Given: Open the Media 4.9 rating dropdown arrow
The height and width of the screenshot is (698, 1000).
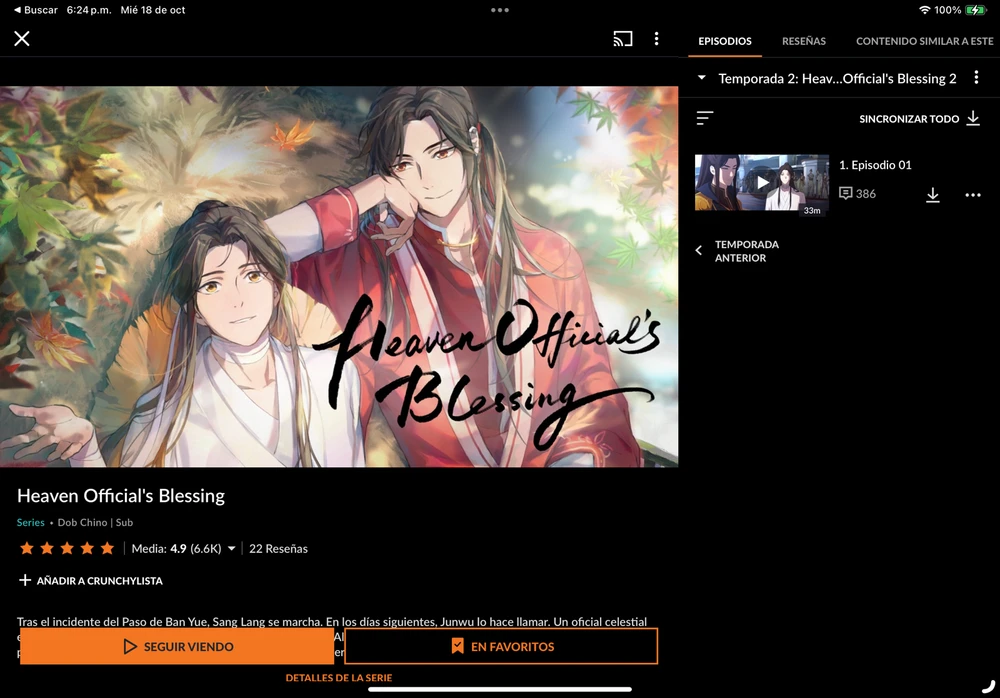Looking at the screenshot, I should click(x=232, y=549).
